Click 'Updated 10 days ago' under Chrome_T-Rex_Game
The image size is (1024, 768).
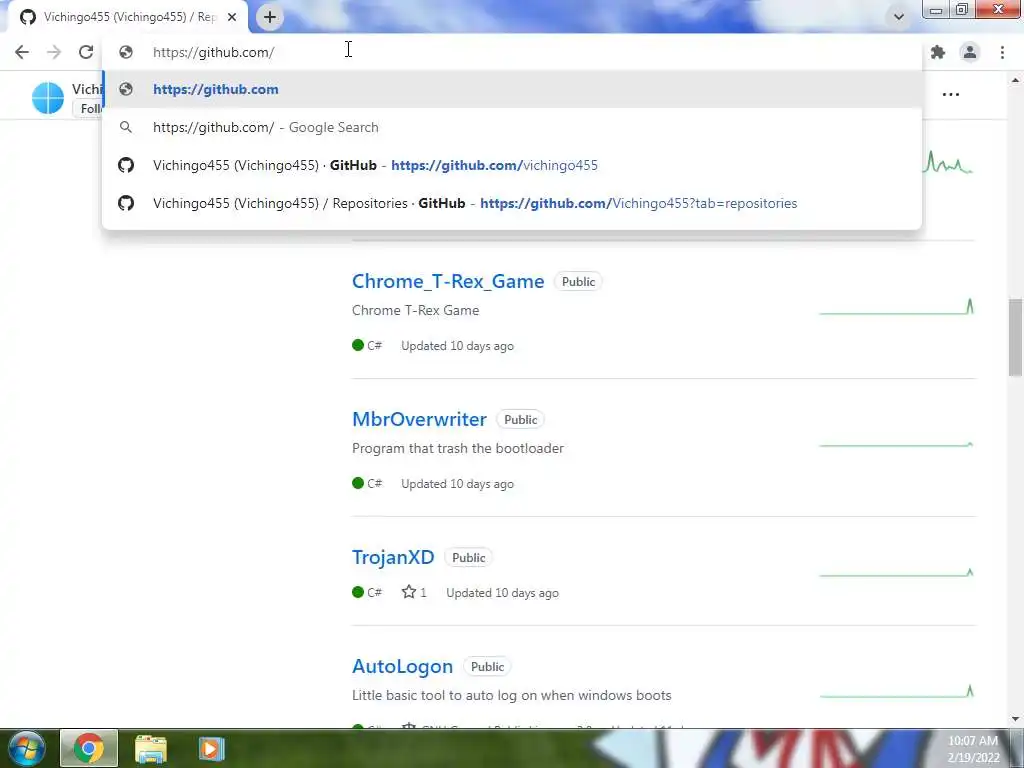click(x=457, y=346)
